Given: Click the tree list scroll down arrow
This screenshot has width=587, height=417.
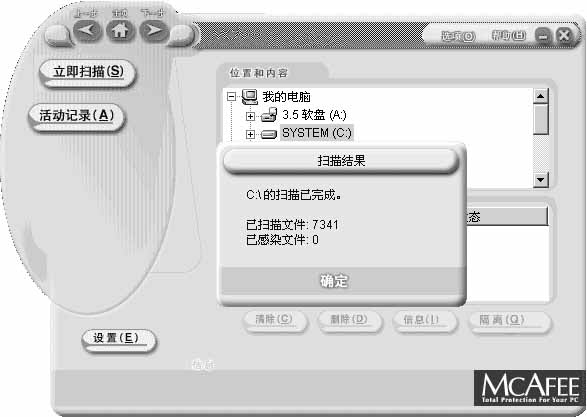Looking at the screenshot, I should click(540, 180).
